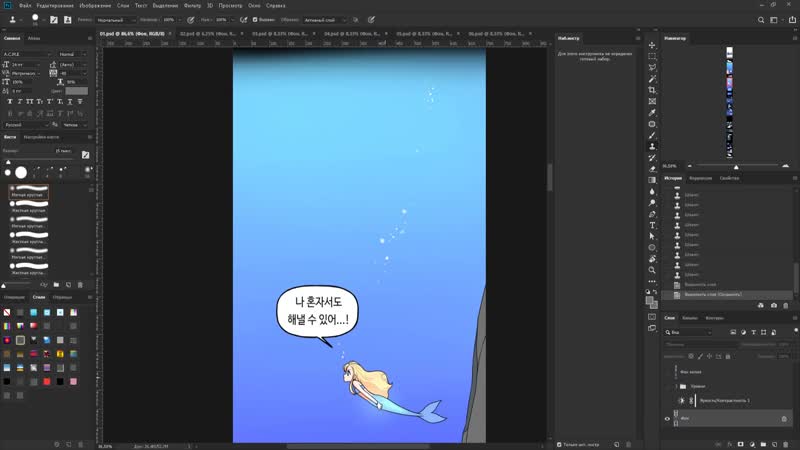800x450 pixels.
Task: Select the Мягкая круглая brush preset
Action: [29, 191]
